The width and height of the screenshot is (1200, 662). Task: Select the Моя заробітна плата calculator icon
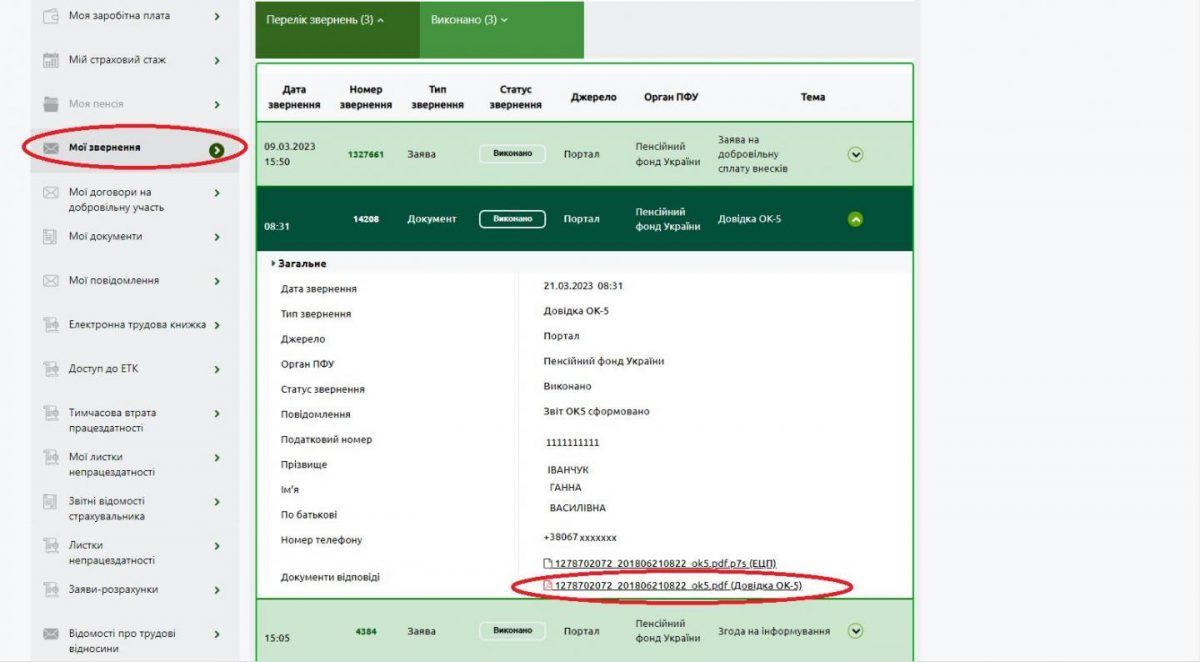[x=52, y=15]
